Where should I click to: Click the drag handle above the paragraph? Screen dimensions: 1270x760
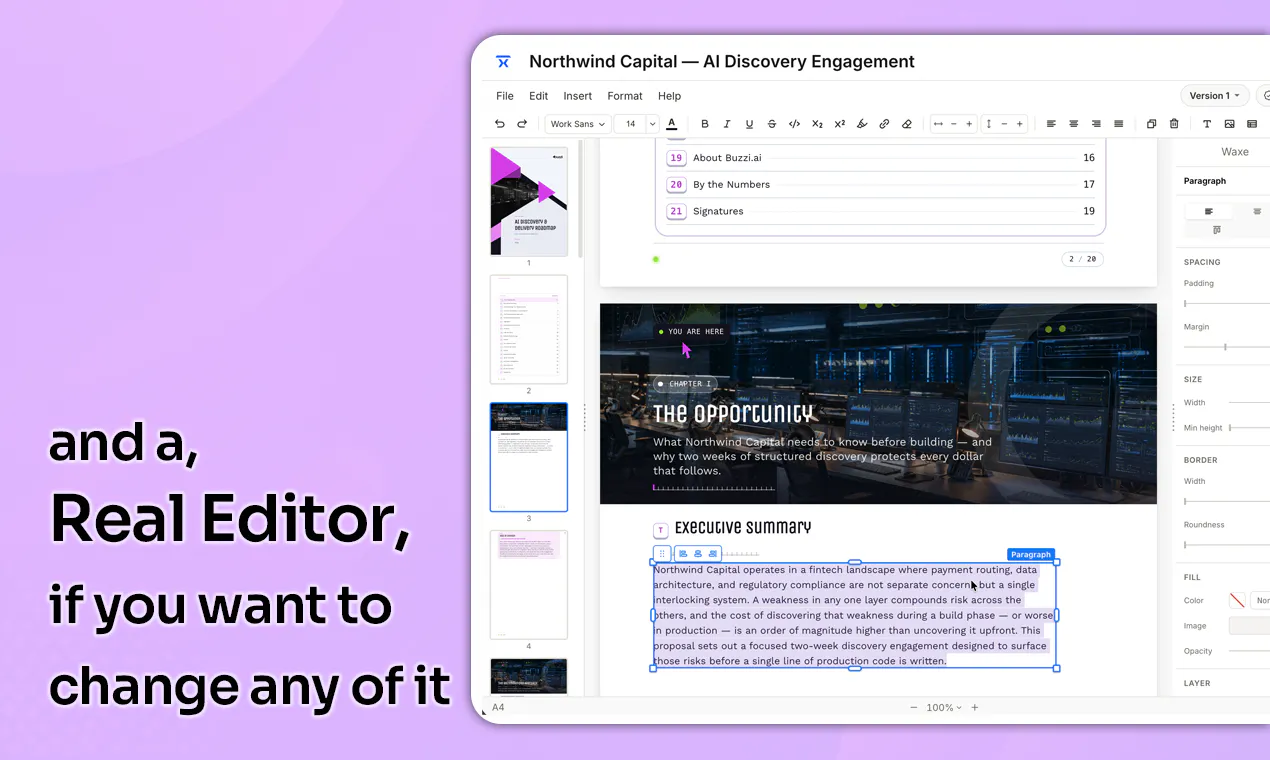pyautogui.click(x=662, y=553)
